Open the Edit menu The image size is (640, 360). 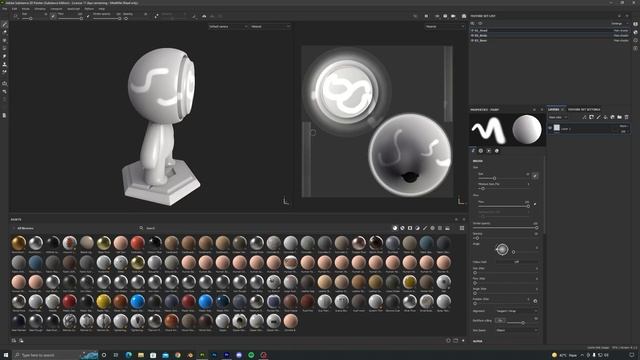[14, 9]
